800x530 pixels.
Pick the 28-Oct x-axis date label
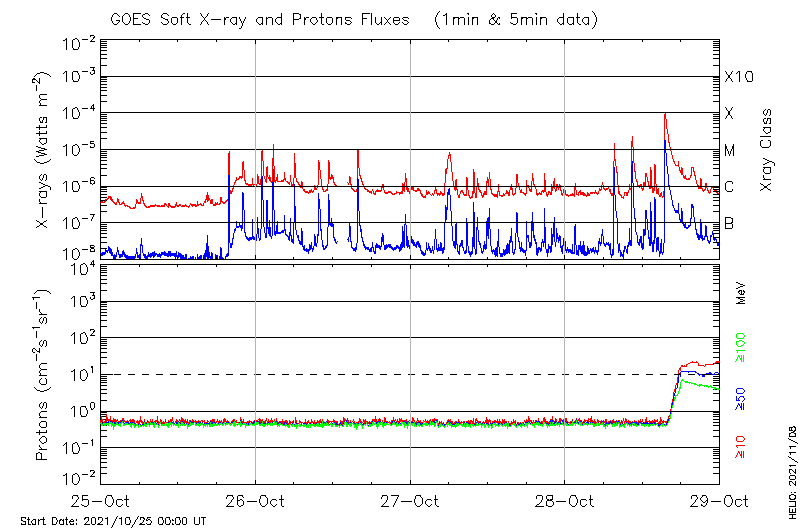click(x=564, y=500)
